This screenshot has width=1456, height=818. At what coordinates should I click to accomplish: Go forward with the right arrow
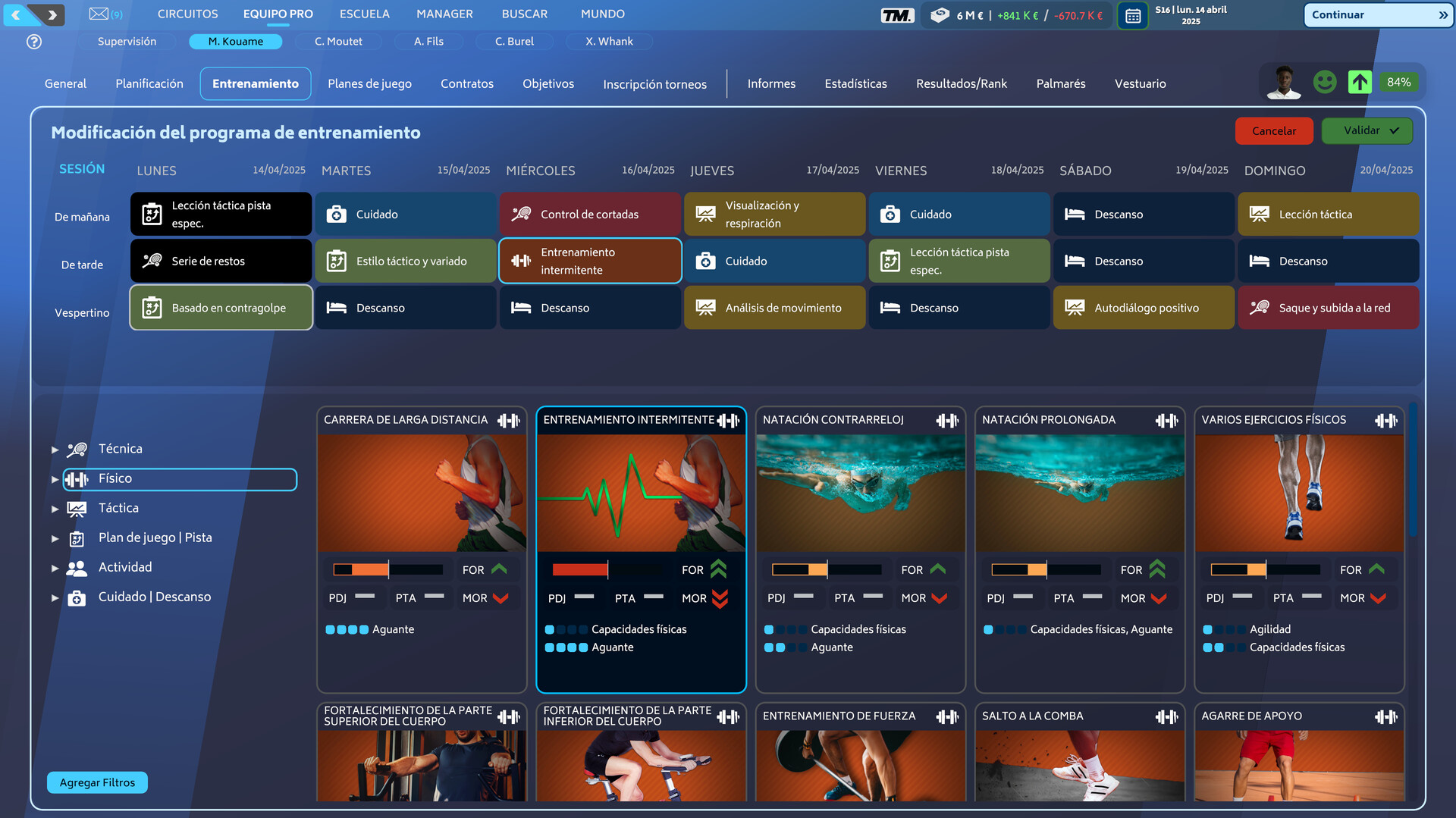52,14
